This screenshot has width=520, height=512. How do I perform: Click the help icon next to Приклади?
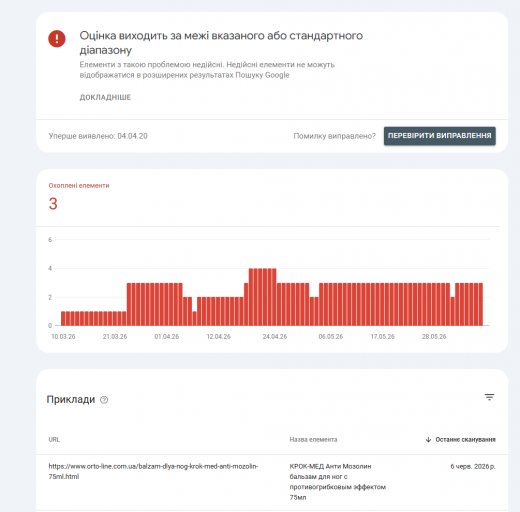(x=104, y=400)
